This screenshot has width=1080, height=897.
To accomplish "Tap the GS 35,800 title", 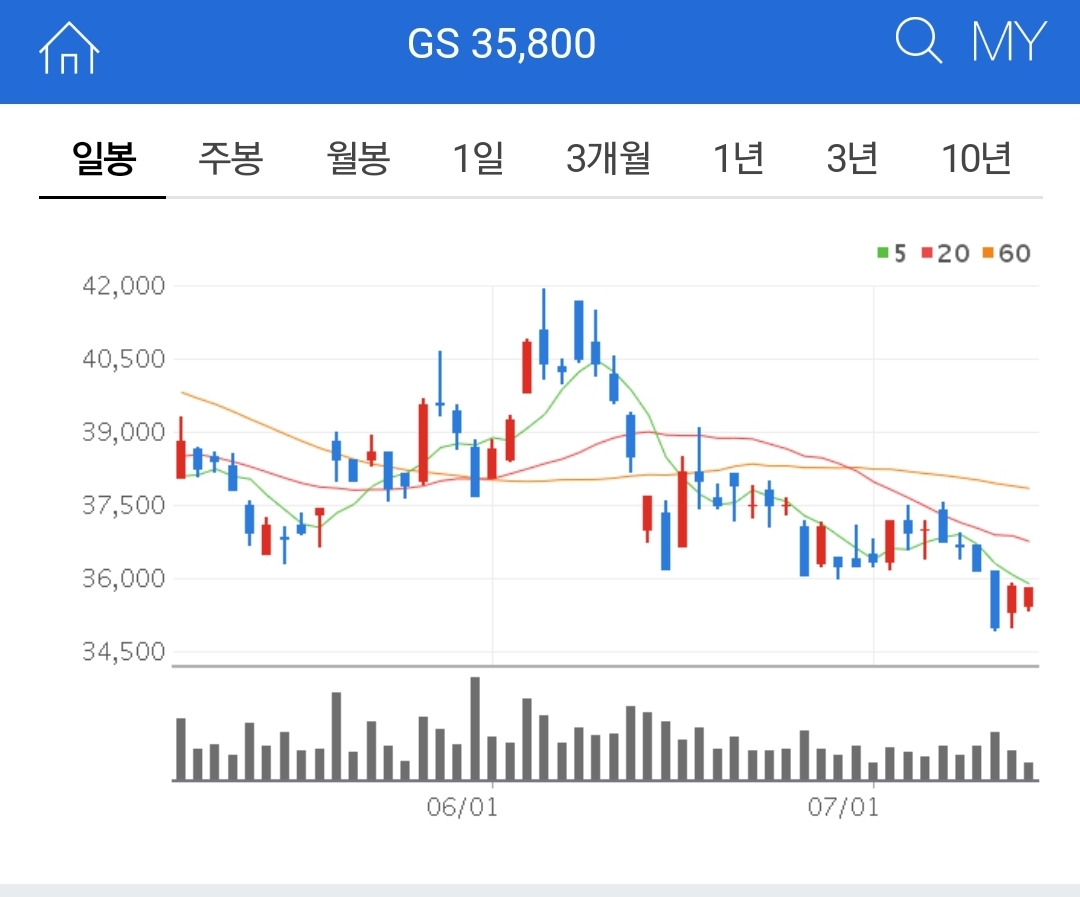I will pos(501,43).
